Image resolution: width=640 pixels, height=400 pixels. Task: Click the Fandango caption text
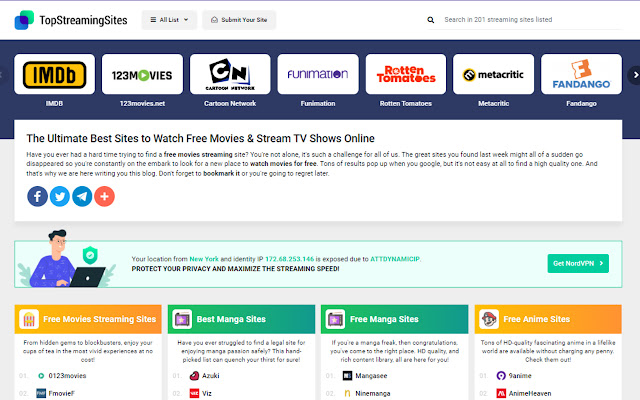(581, 103)
